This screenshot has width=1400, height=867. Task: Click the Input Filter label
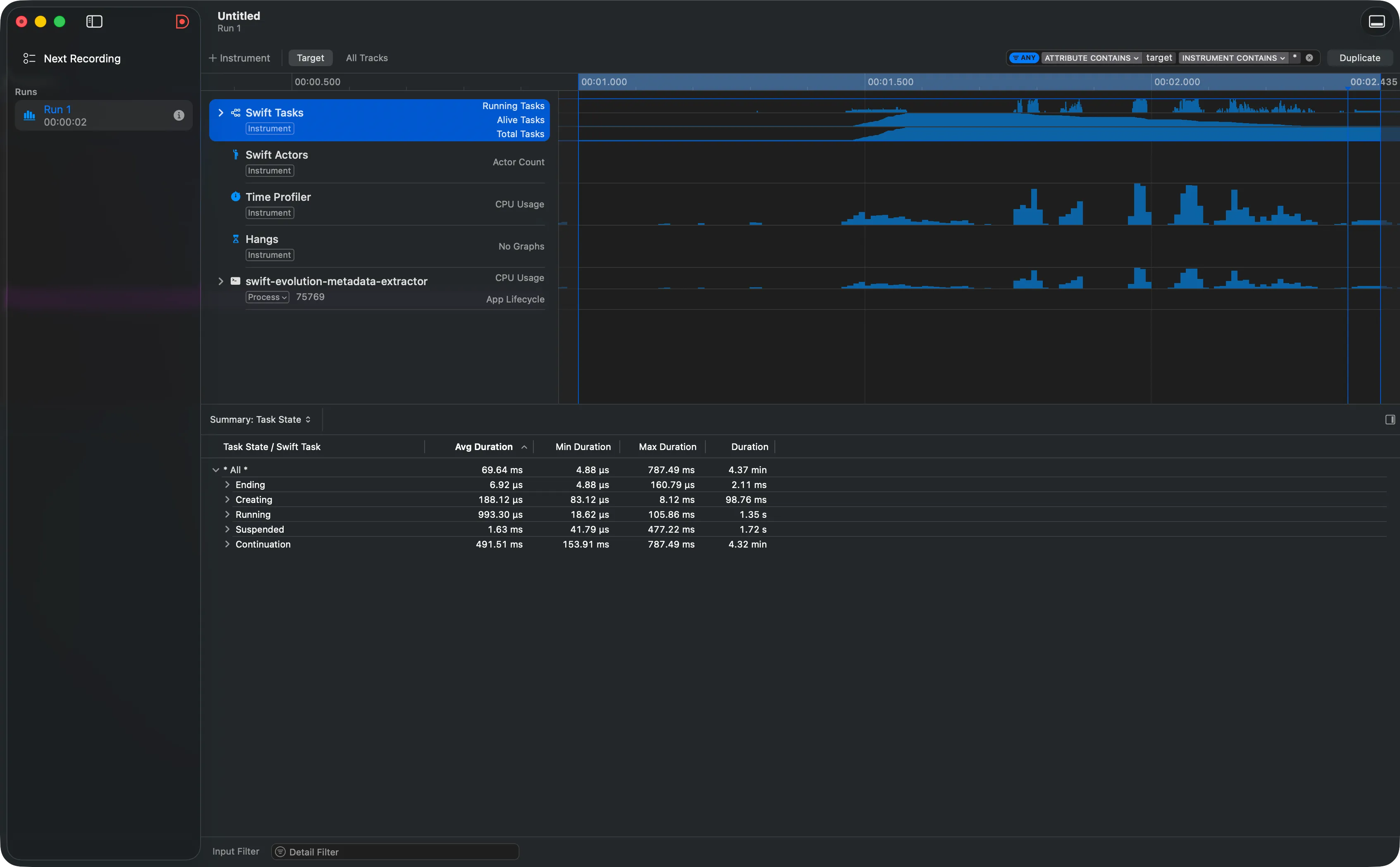[x=235, y=852]
